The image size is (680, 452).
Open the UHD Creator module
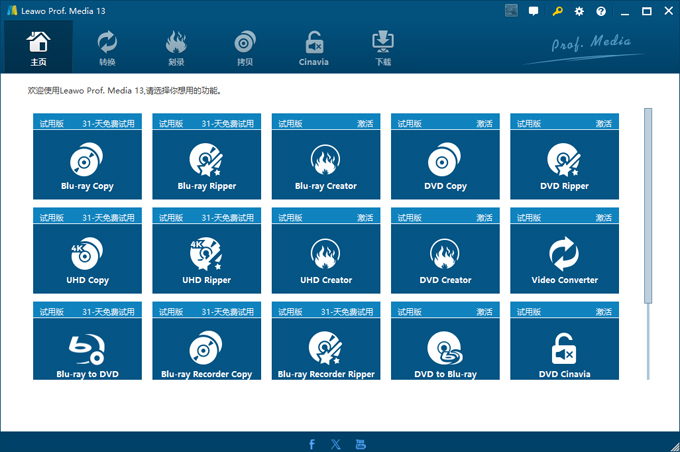(326, 258)
